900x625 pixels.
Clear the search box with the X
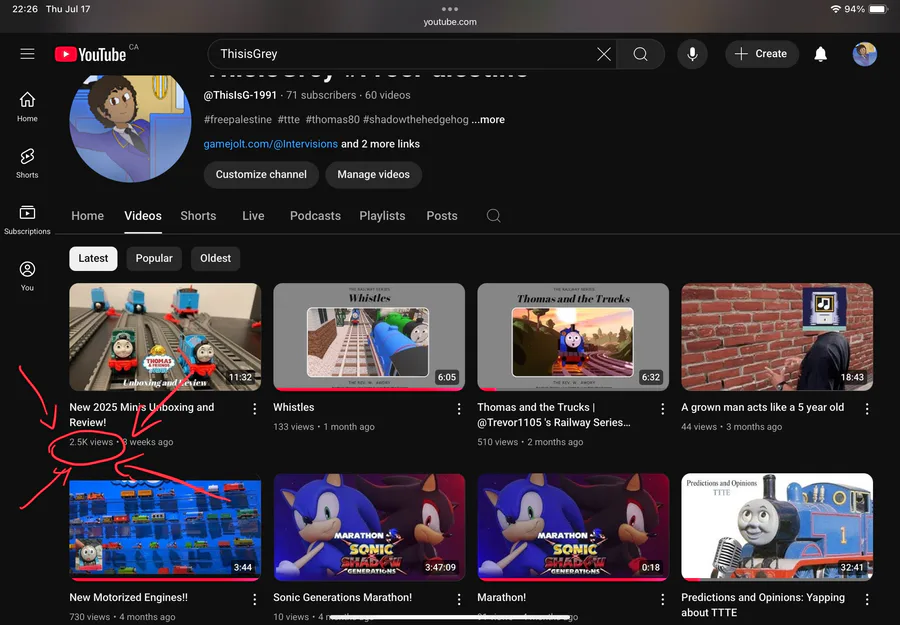tap(603, 54)
